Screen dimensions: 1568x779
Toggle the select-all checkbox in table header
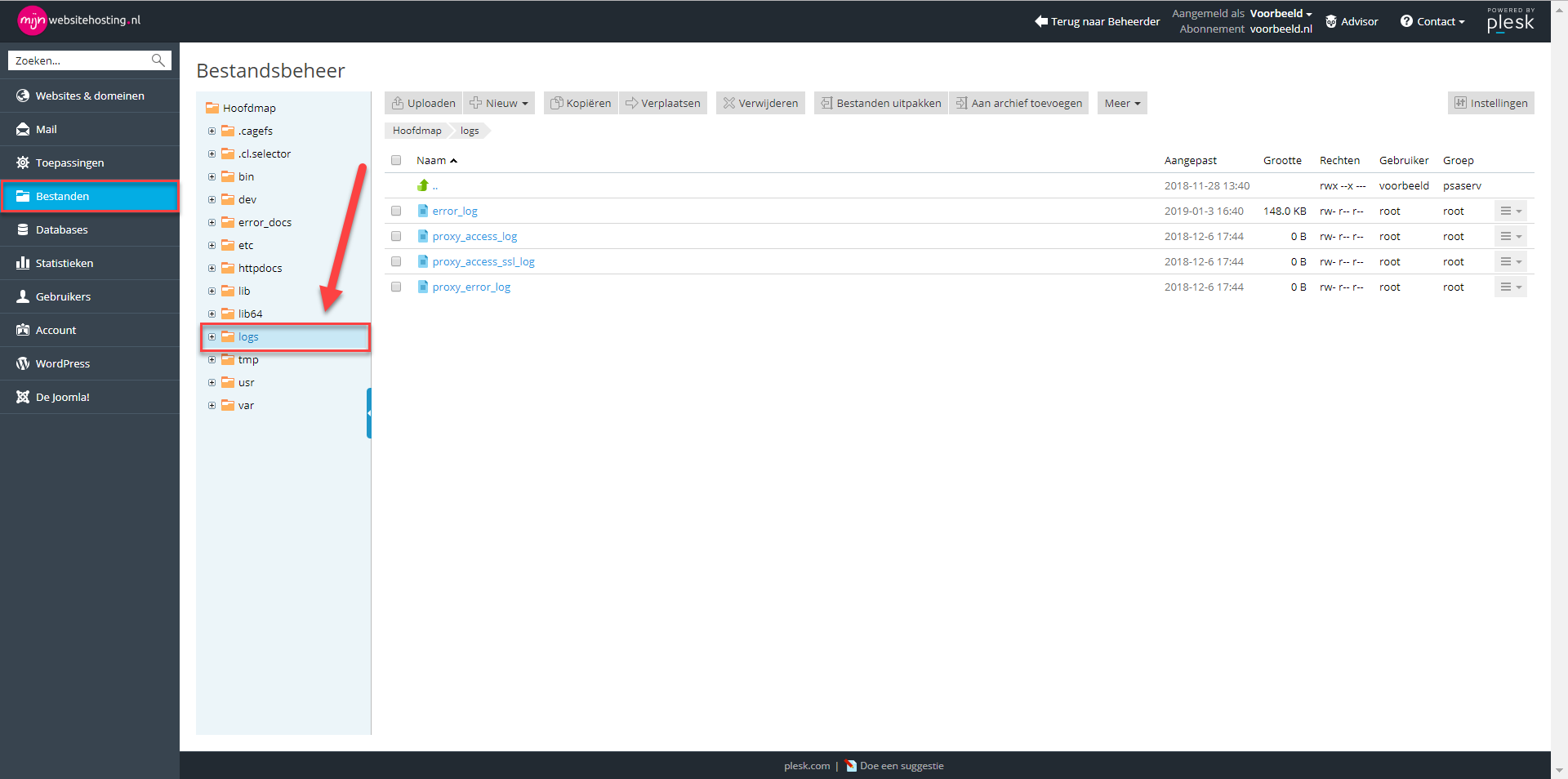(x=396, y=160)
